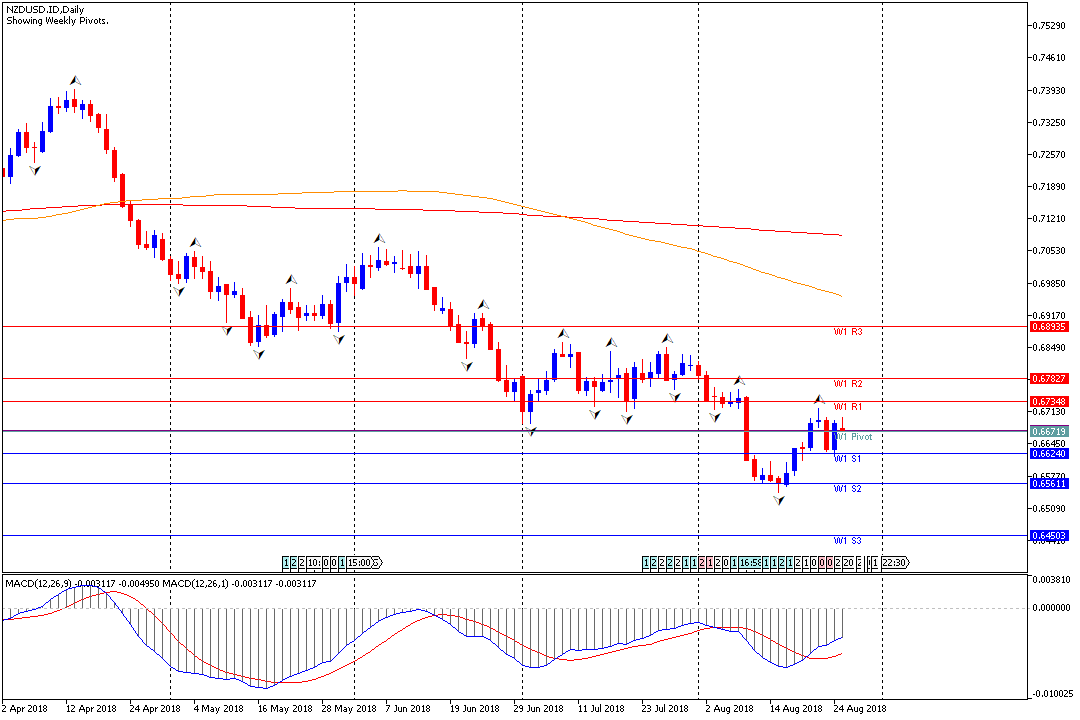Image resolution: width=1080 pixels, height=720 pixels.
Task: Click the fractal arrow above the April high
Action: click(75, 81)
